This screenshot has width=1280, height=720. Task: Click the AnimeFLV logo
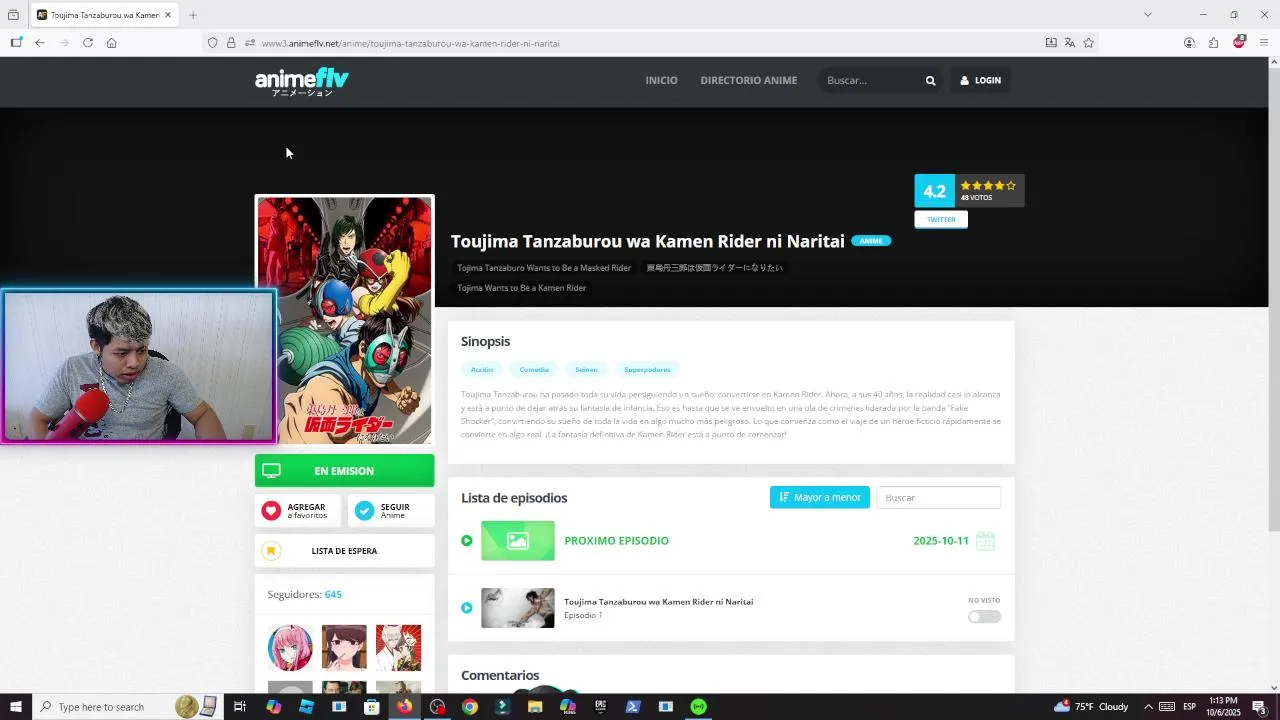coord(301,81)
